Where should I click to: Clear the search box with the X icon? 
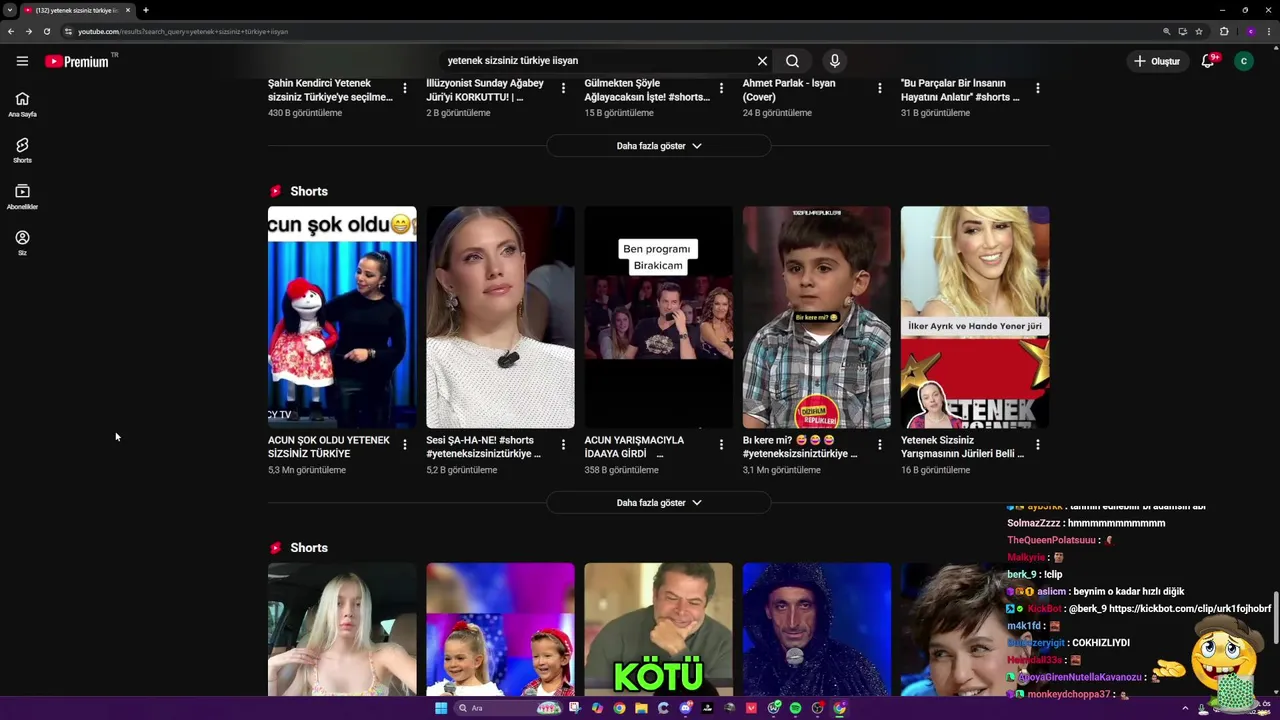click(x=762, y=61)
